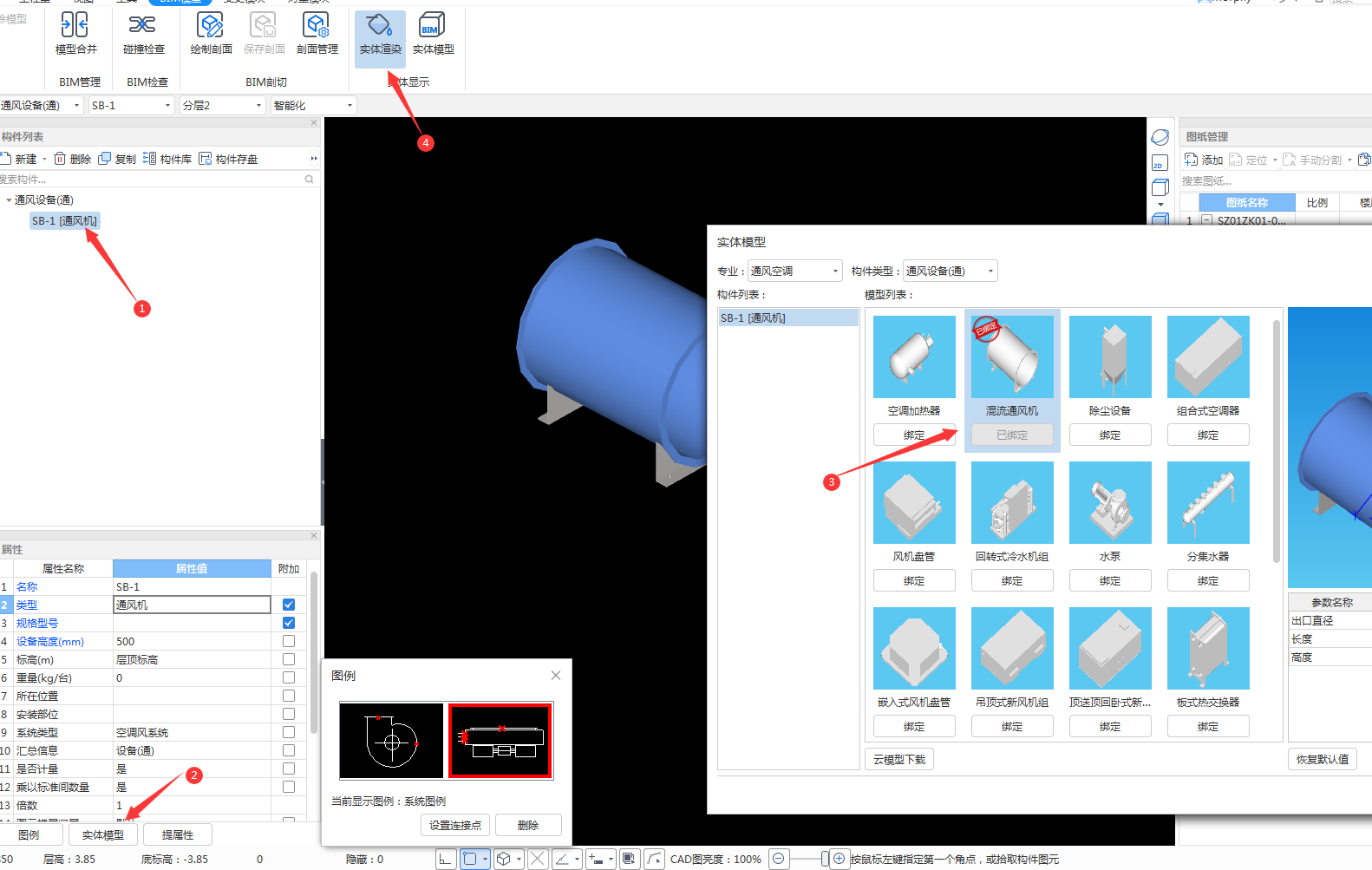The image size is (1372, 870).
Task: Bind the 空调加热器 model with 绑定
Action: pos(914,435)
